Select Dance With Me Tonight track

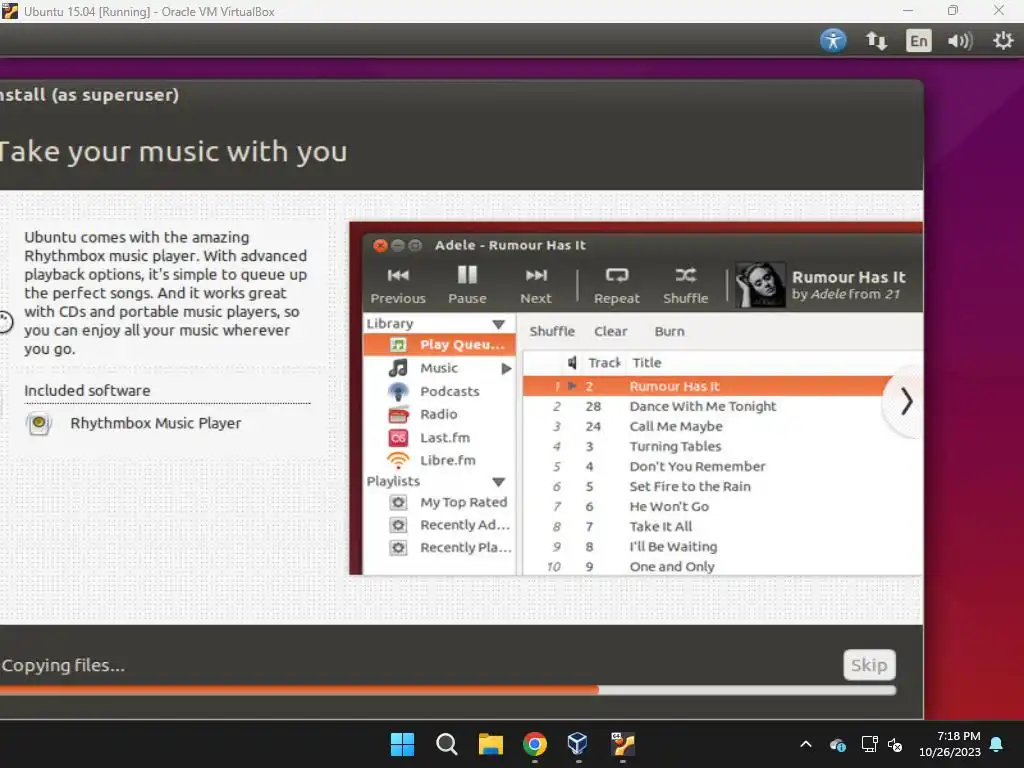[722, 406]
